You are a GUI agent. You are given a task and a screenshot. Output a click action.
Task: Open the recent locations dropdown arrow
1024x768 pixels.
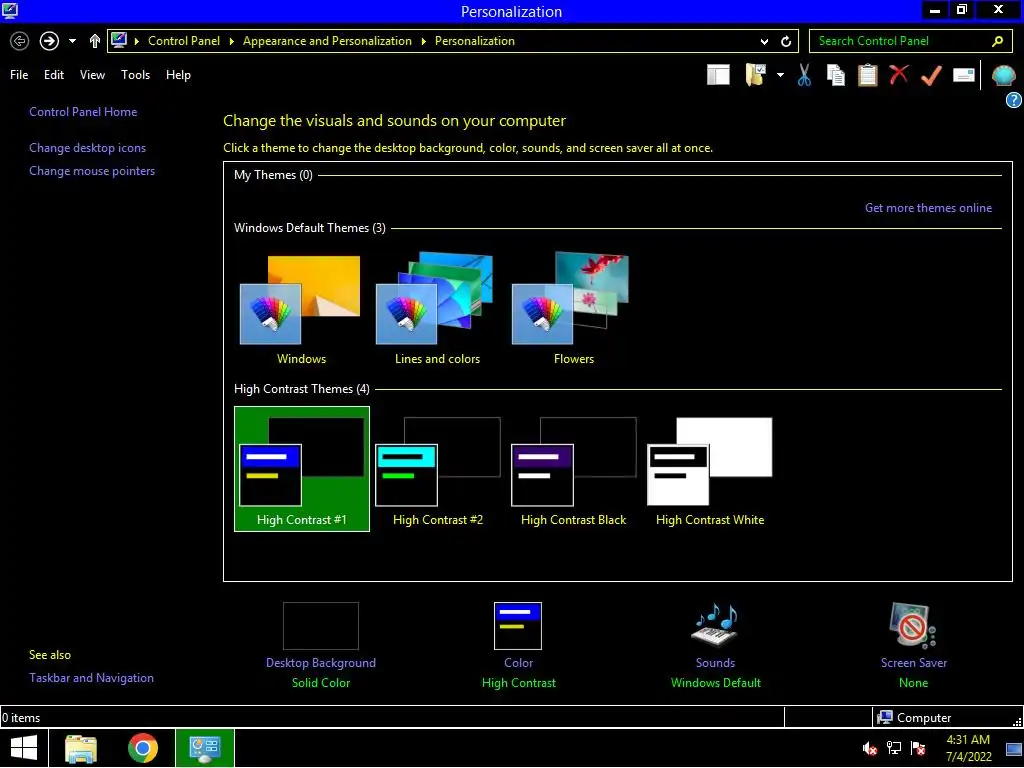(72, 41)
